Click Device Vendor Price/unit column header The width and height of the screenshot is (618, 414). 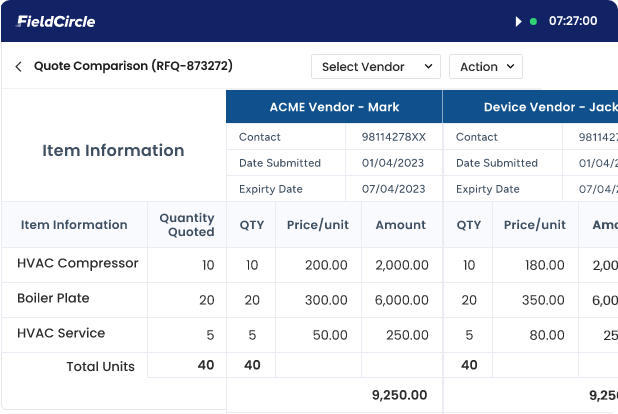coord(535,225)
